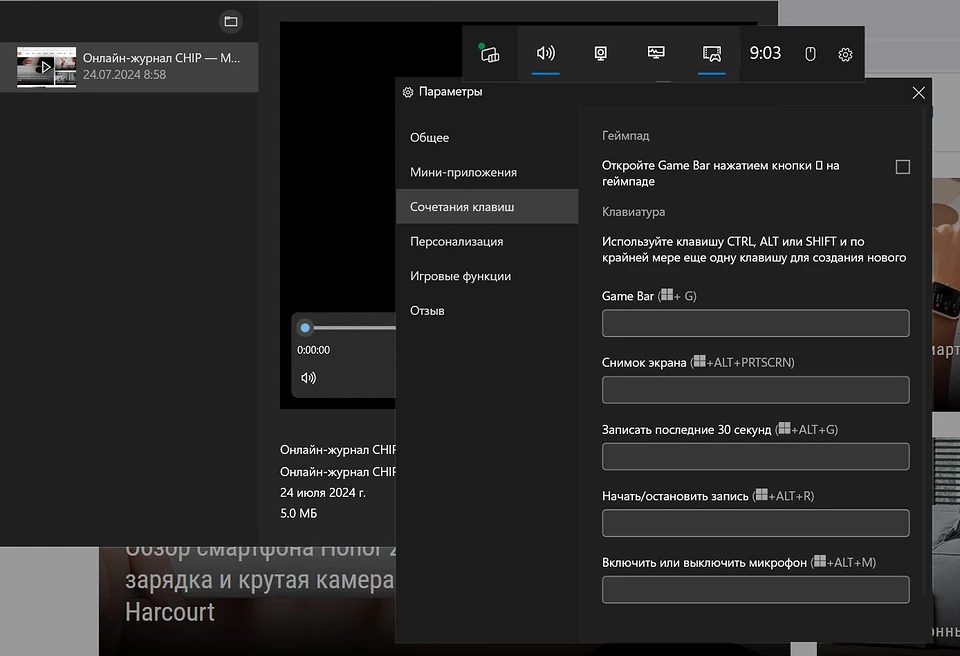
Task: Click the mouse click-through icon near the clock
Action: [x=810, y=54]
